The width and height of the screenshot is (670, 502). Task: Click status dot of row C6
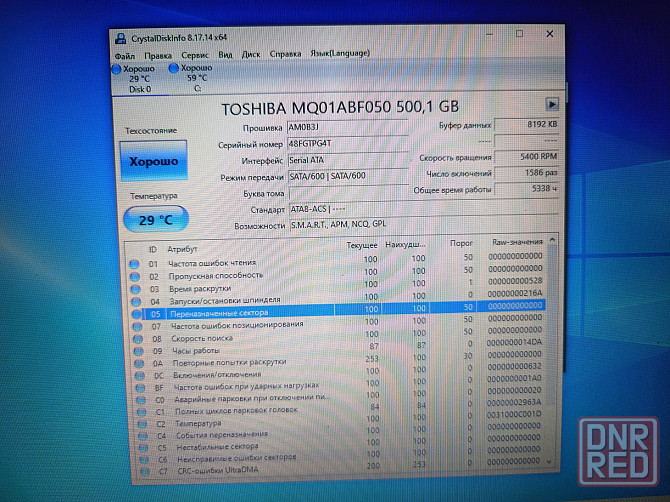144,460
